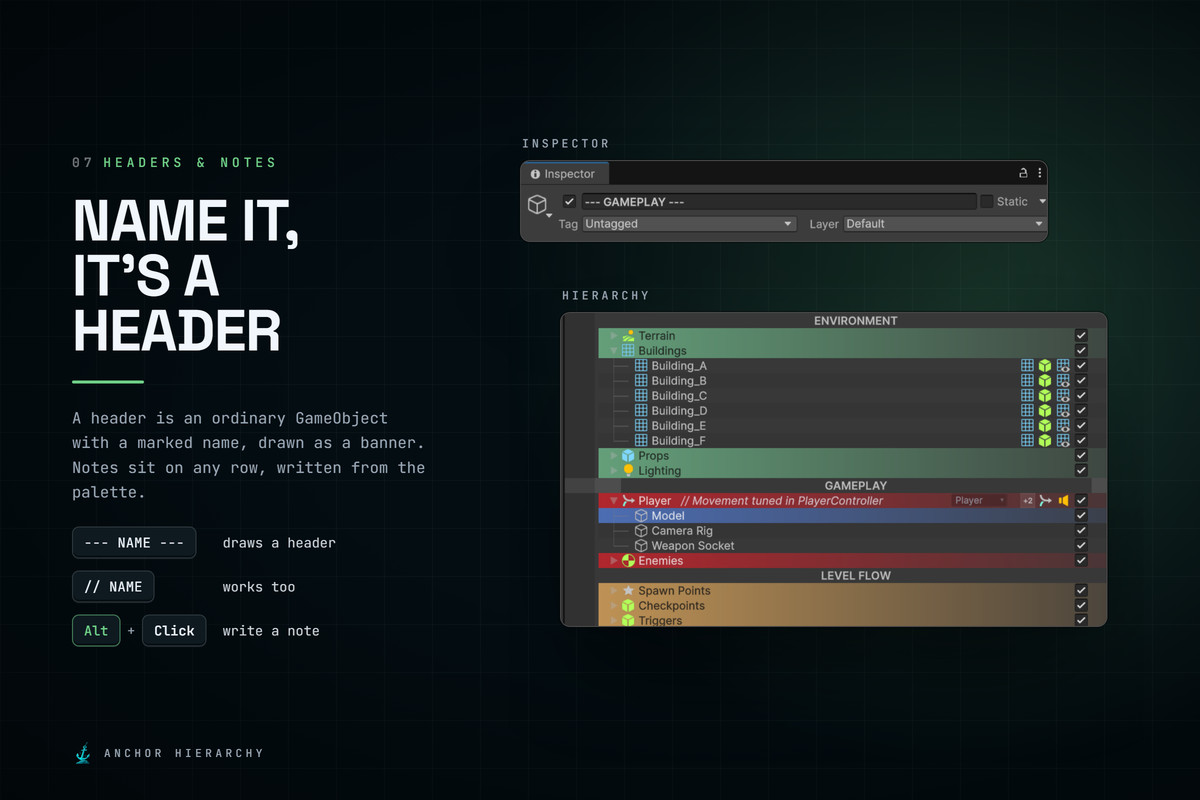Toggle the Enemies row active checkbox
This screenshot has height=800, width=1200.
[1081, 561]
